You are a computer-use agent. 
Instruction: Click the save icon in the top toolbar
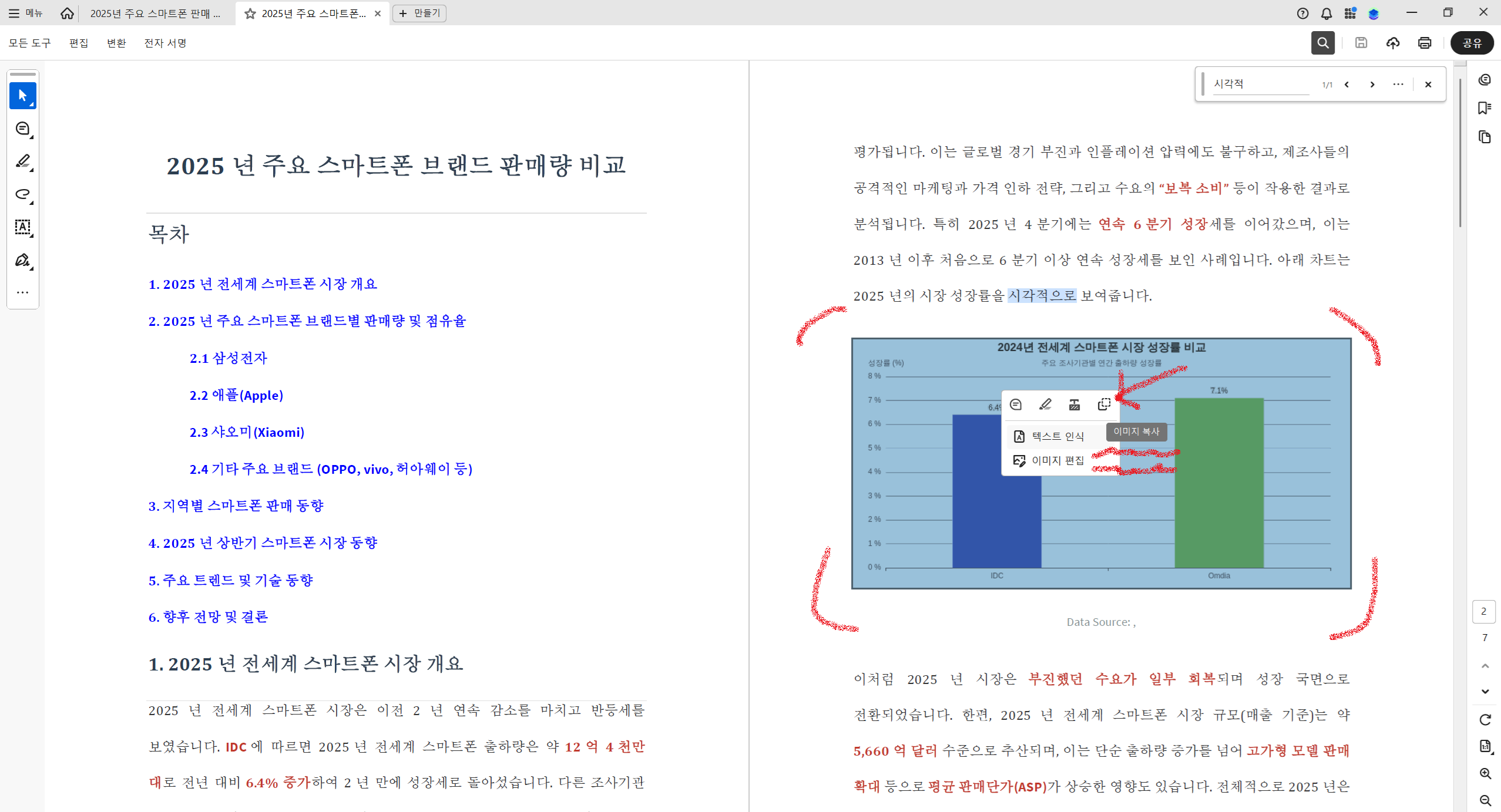(x=1361, y=43)
